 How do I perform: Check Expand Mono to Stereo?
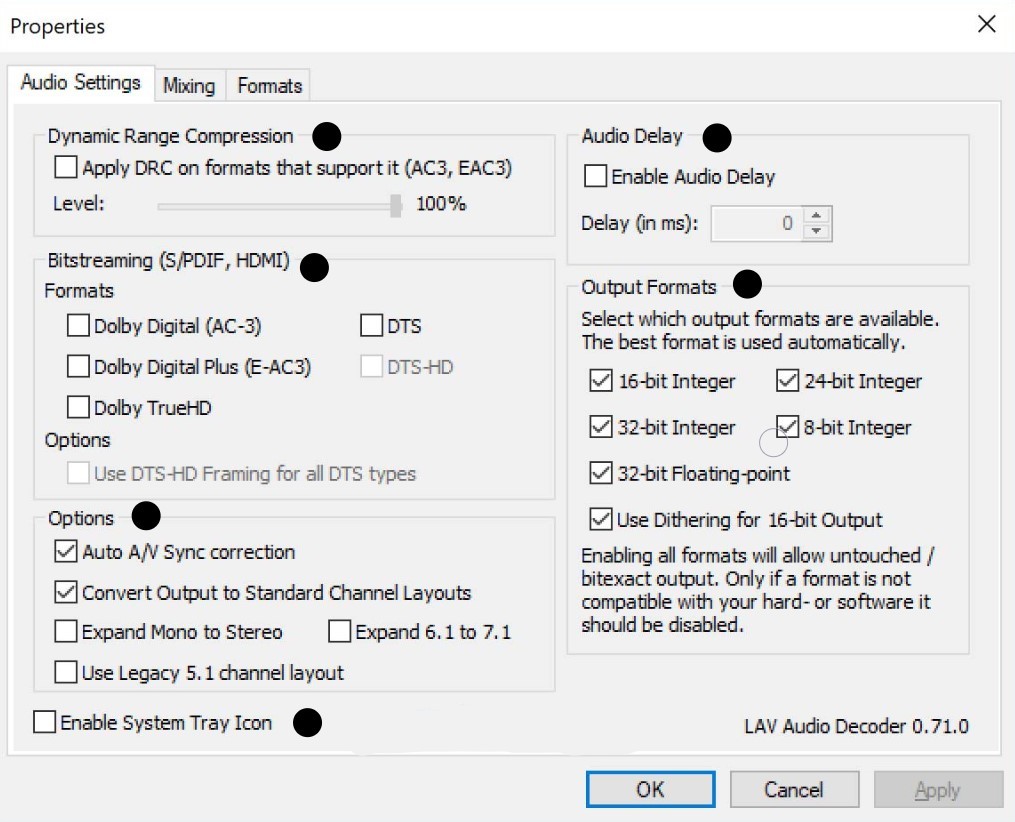pos(66,632)
